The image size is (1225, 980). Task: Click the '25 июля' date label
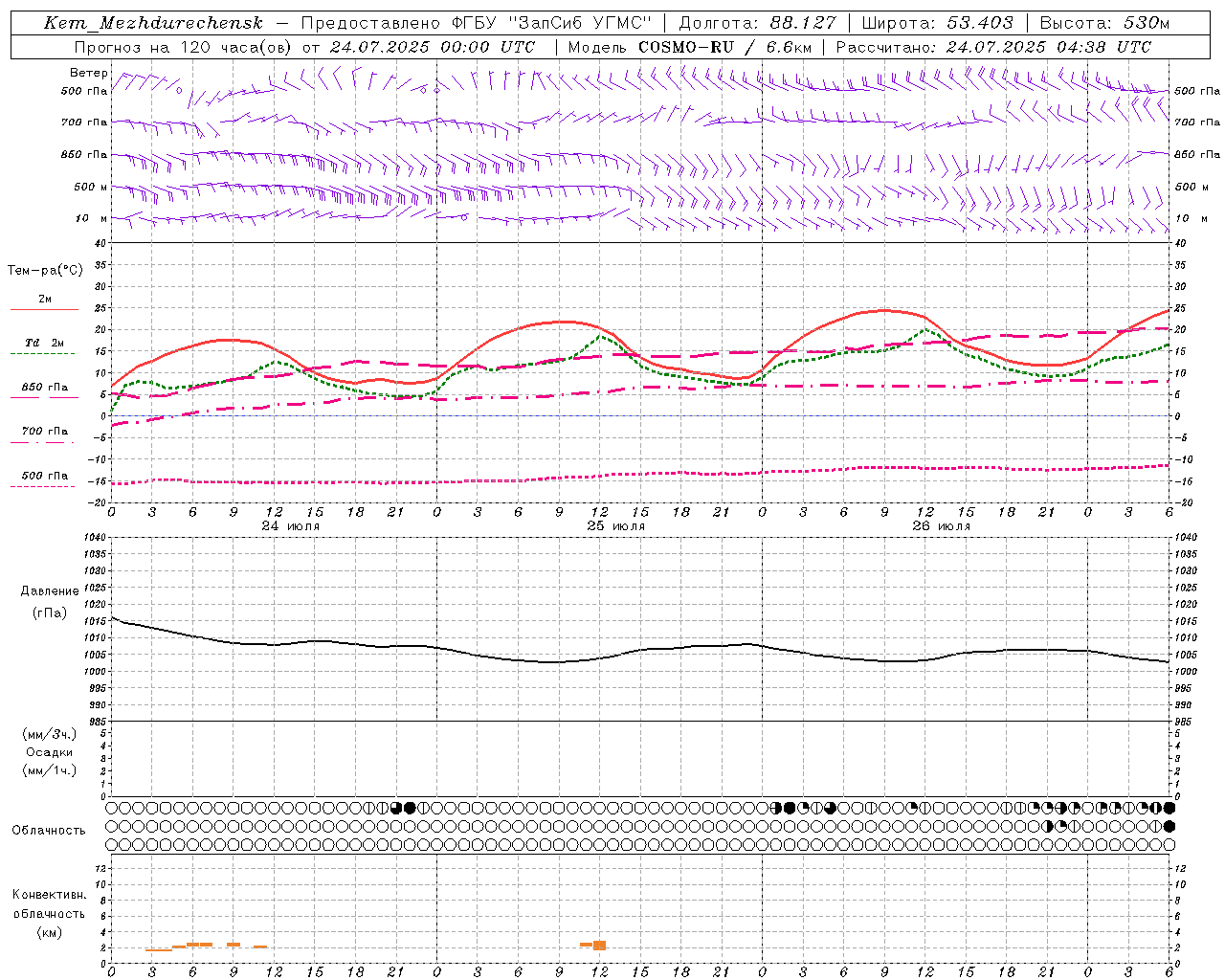click(615, 526)
